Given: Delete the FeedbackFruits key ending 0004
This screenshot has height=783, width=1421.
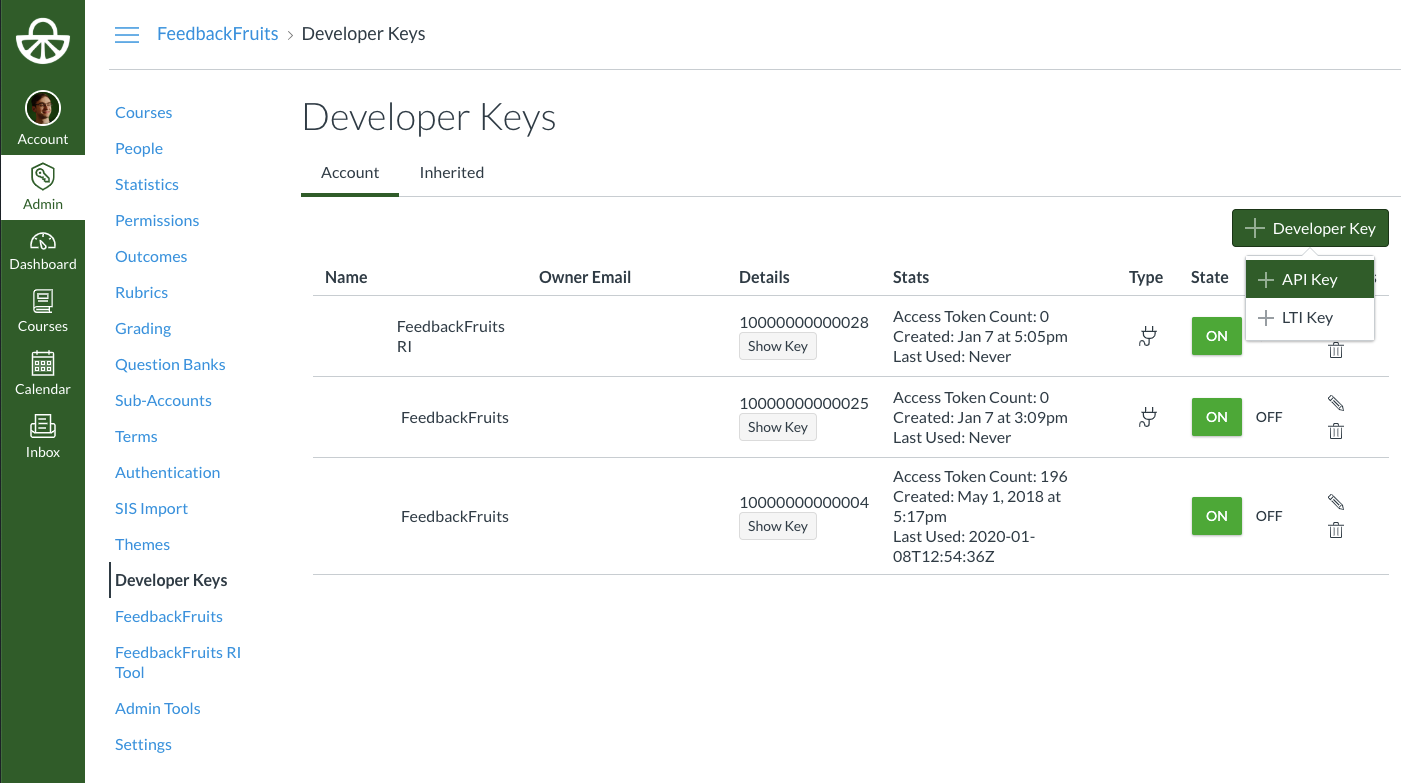Looking at the screenshot, I should coord(1336,530).
